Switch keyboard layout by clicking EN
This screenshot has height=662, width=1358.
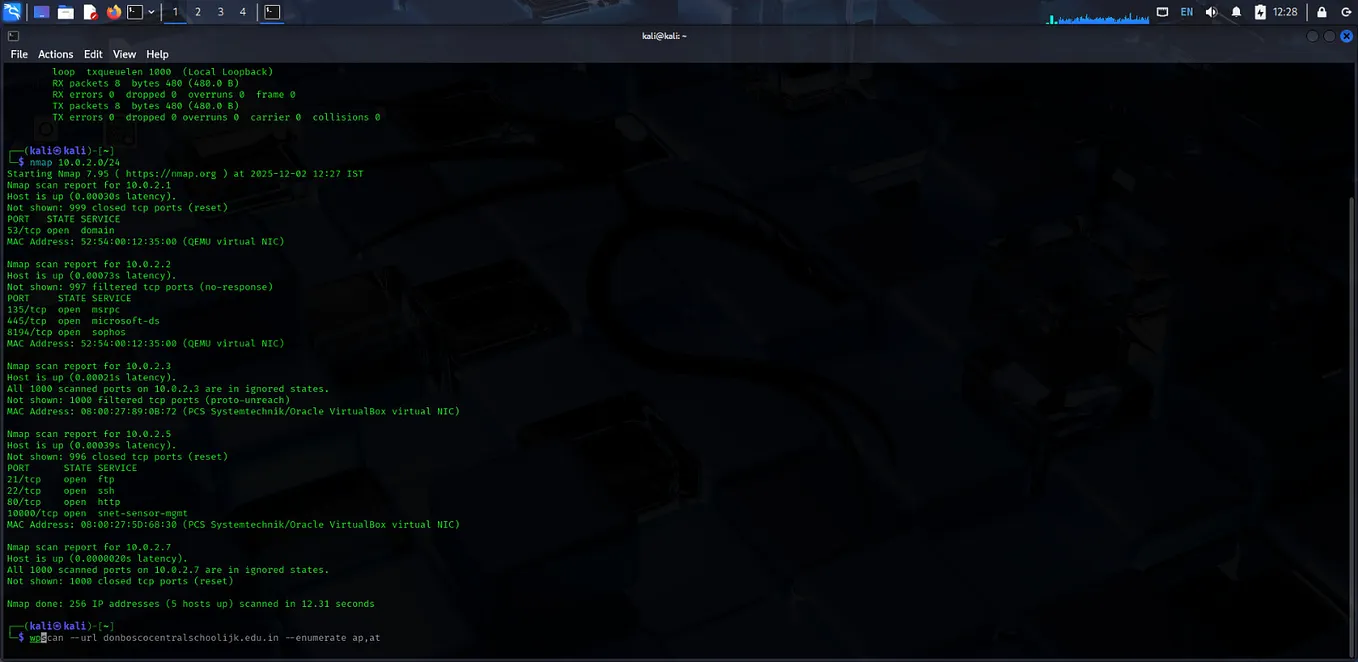pyautogui.click(x=1187, y=11)
